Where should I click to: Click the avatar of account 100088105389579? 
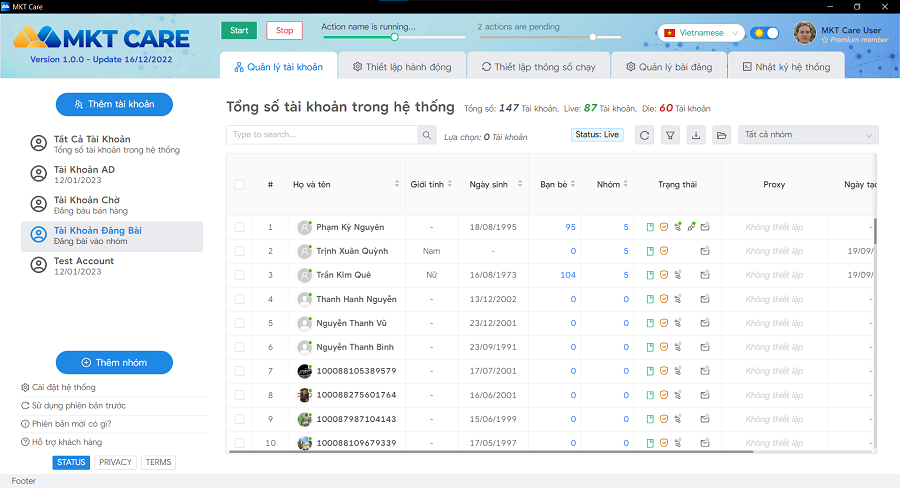click(304, 371)
